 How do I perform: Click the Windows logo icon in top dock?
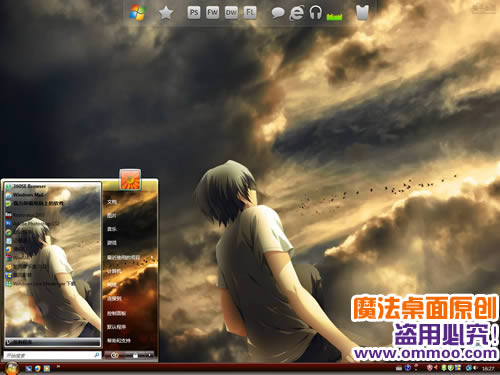[137, 13]
